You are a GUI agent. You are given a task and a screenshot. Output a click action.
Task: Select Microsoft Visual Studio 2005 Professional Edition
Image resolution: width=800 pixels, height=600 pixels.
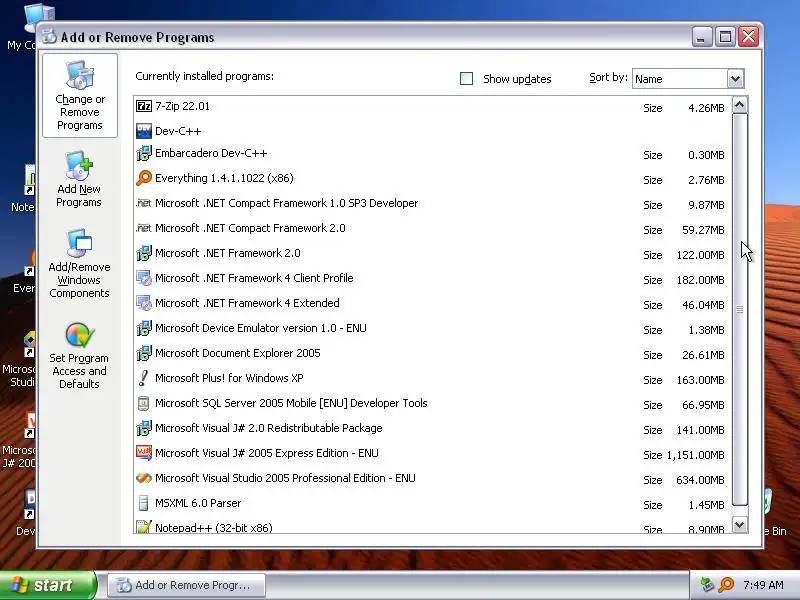[432, 478]
